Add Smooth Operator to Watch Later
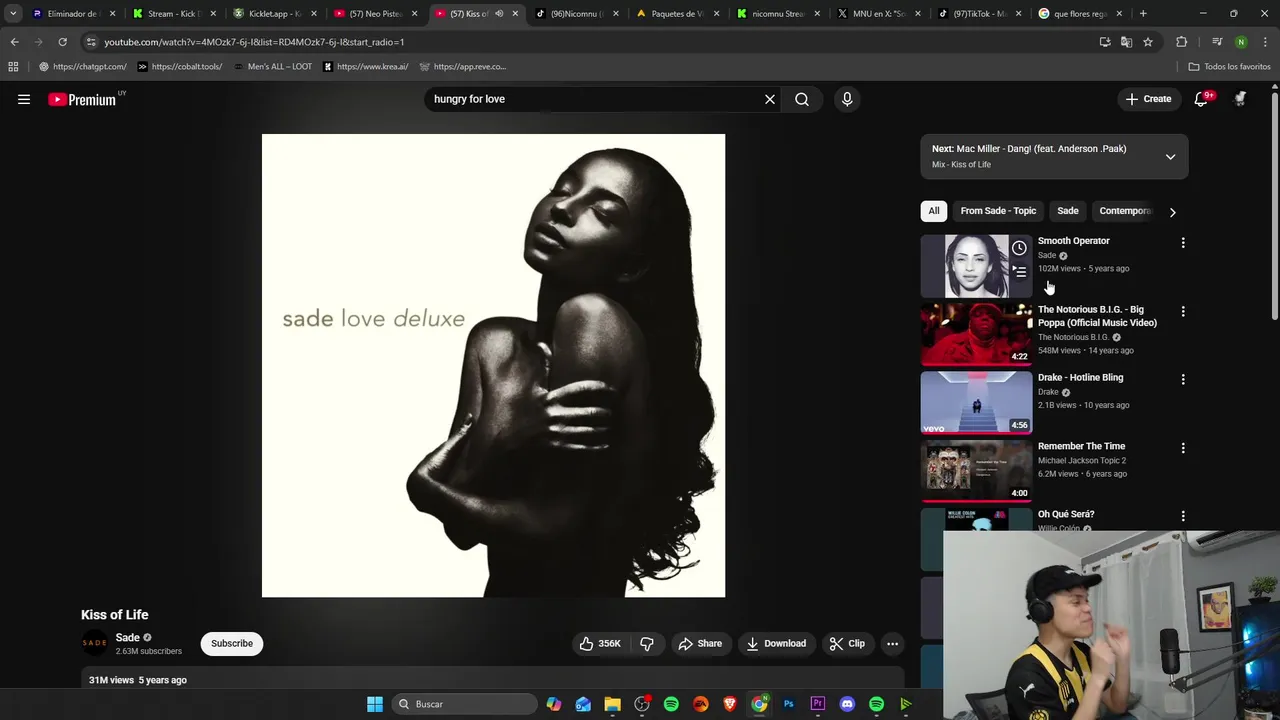Screen dimensions: 1280x720 pyautogui.click(x=1019, y=248)
